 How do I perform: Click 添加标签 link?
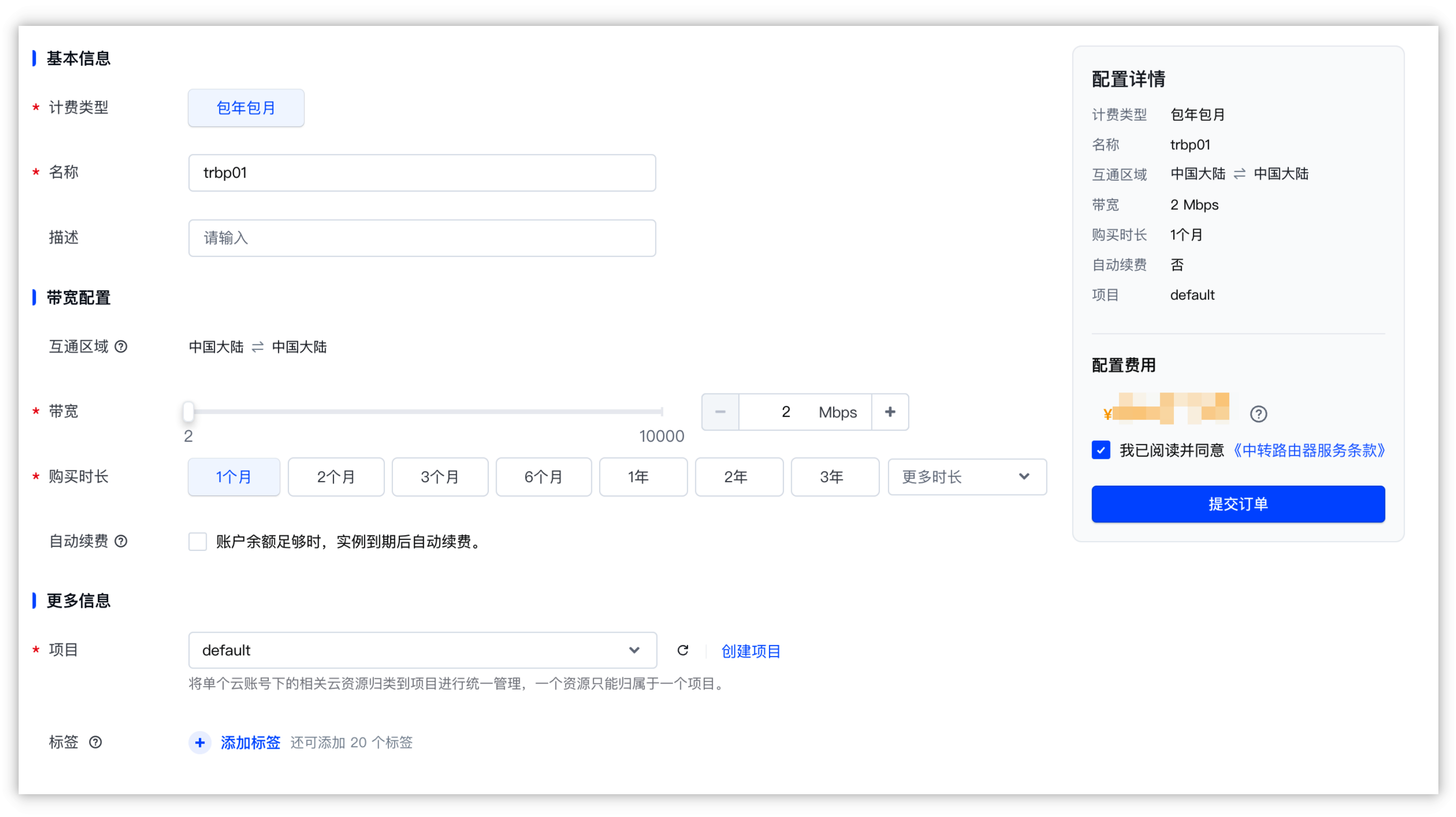251,742
